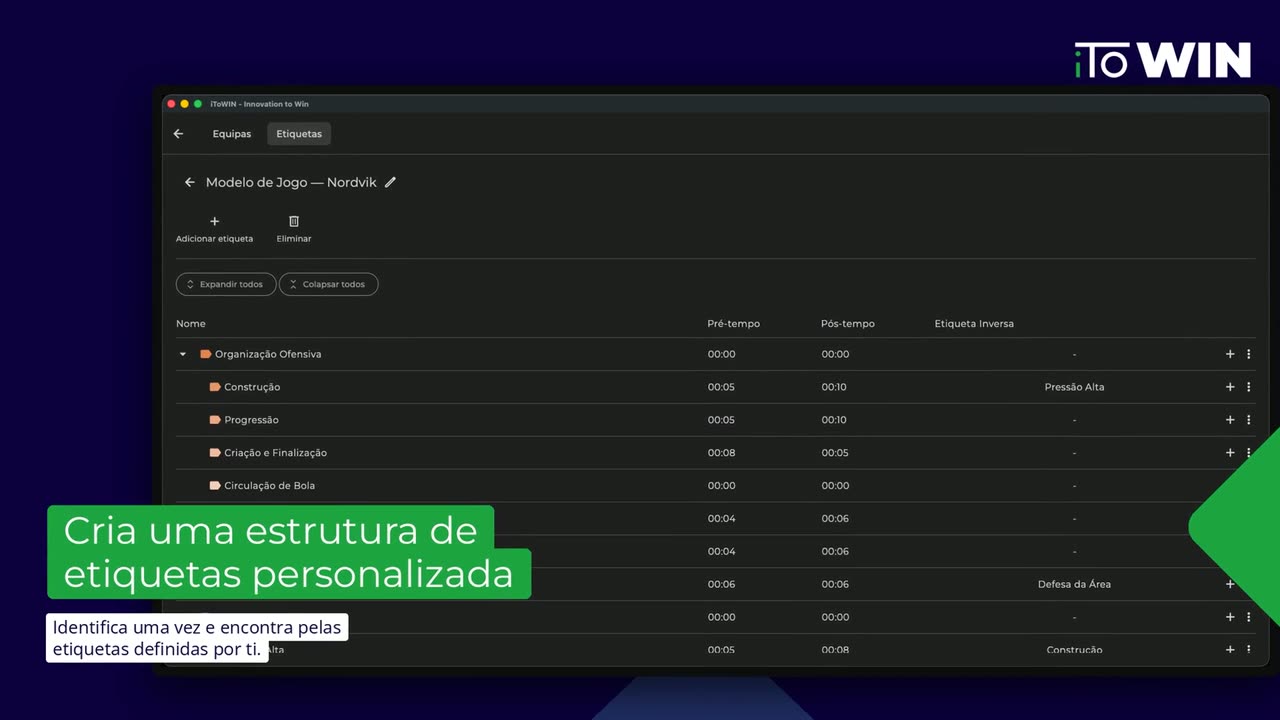Viewport: 1280px width, 720px height.
Task: Select the Circulação de Bola tag row
Action: pyautogui.click(x=715, y=486)
